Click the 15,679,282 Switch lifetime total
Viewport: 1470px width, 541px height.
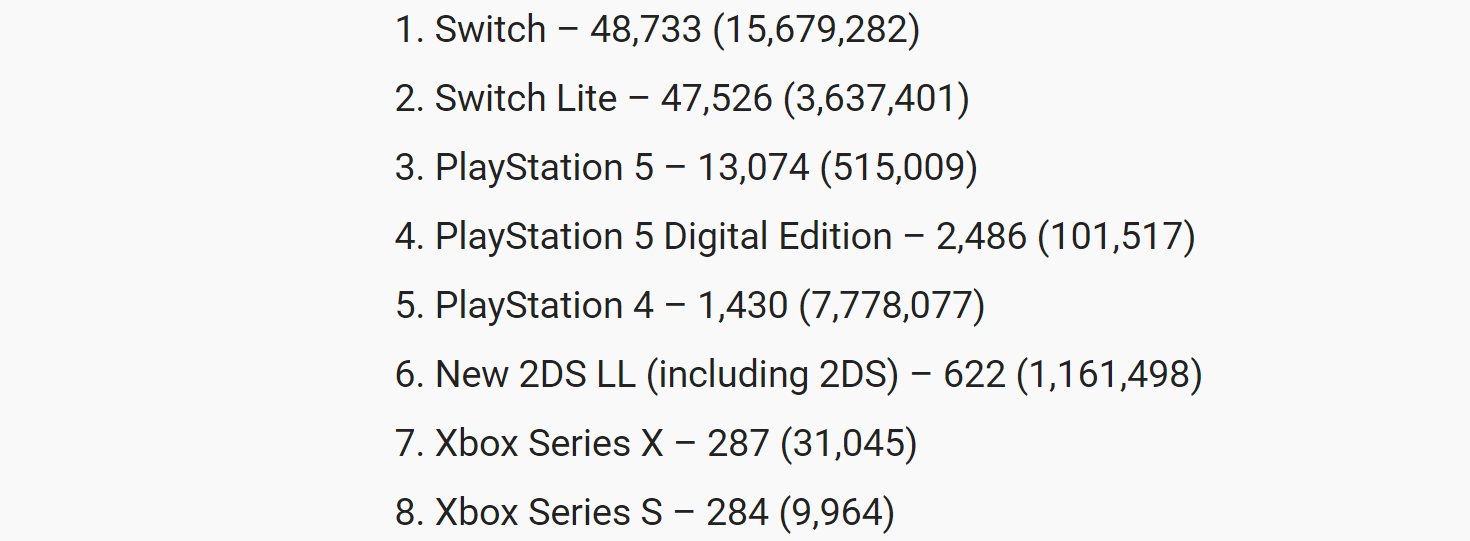pyautogui.click(x=816, y=30)
